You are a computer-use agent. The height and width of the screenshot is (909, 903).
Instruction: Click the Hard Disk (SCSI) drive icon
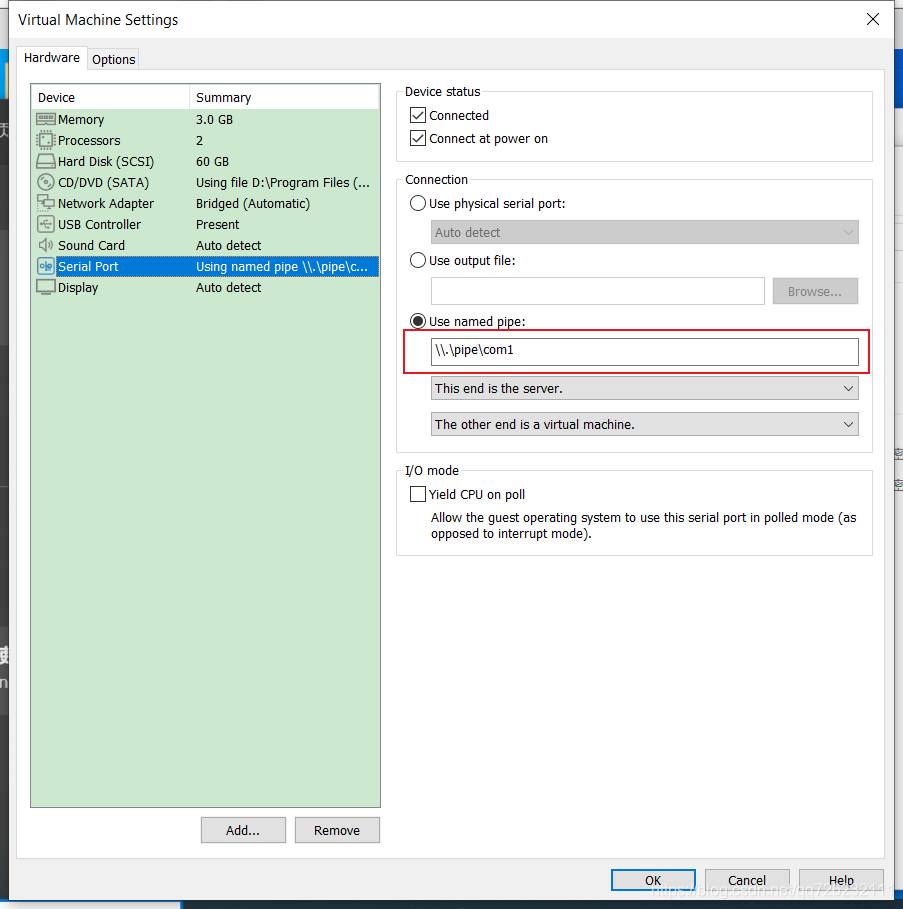45,161
